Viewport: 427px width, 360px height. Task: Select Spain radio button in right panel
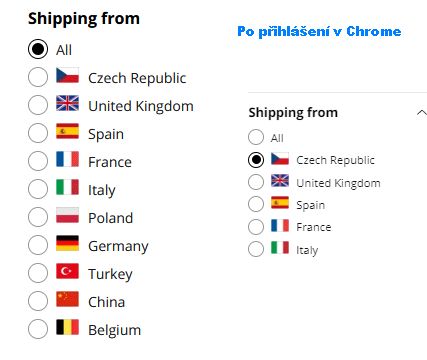(x=256, y=204)
